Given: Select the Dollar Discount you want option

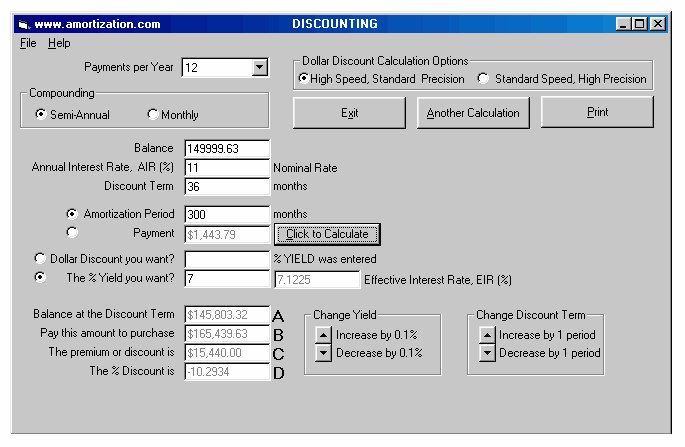Looking at the screenshot, I should 40,259.
